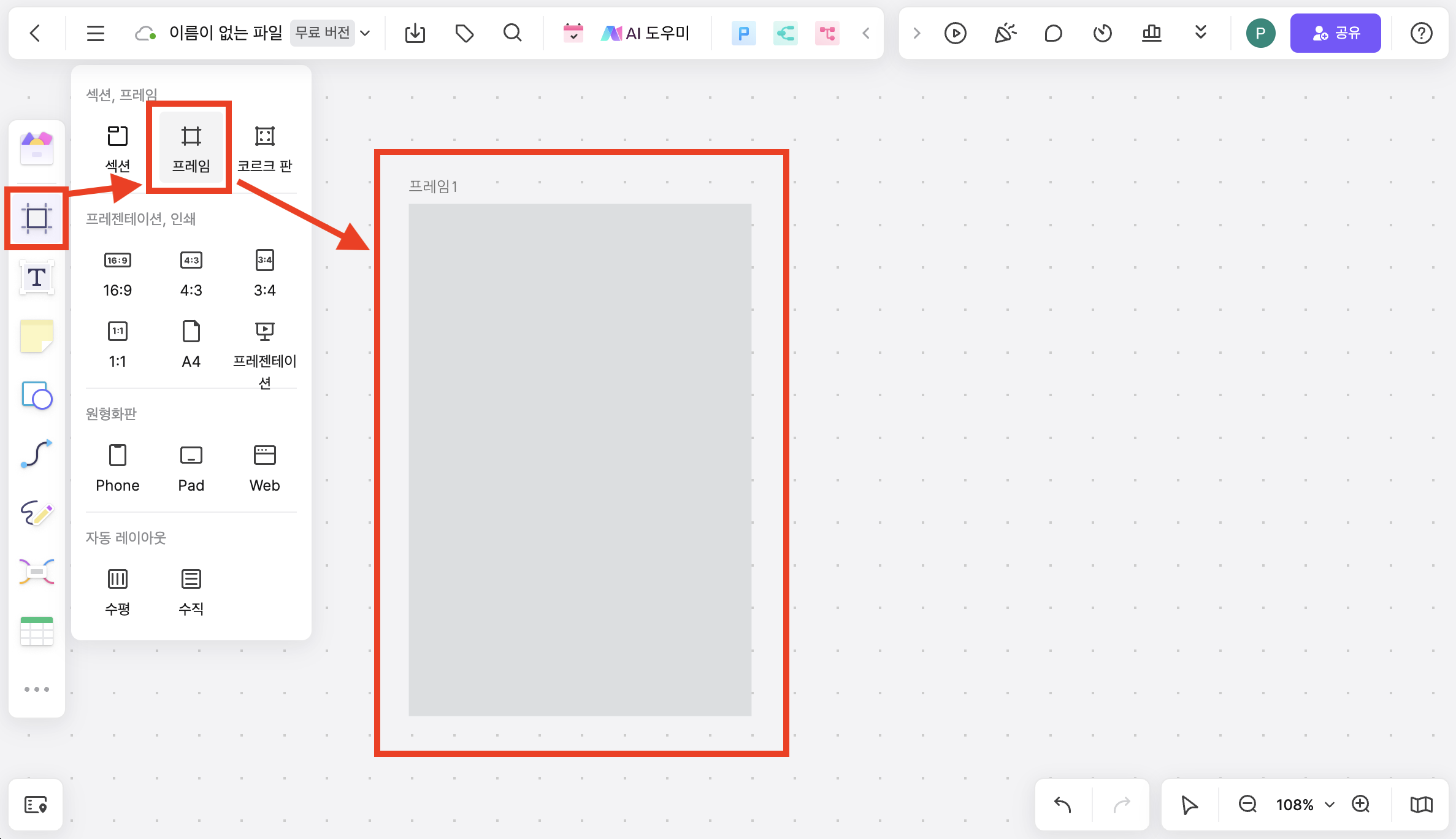Select the mind map tool
Viewport: 1456px width, 839px height.
(37, 572)
